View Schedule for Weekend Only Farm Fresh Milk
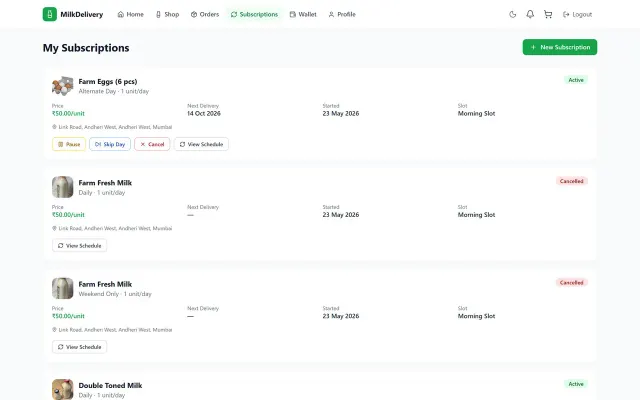Image resolution: width=640 pixels, height=400 pixels. [x=80, y=347]
